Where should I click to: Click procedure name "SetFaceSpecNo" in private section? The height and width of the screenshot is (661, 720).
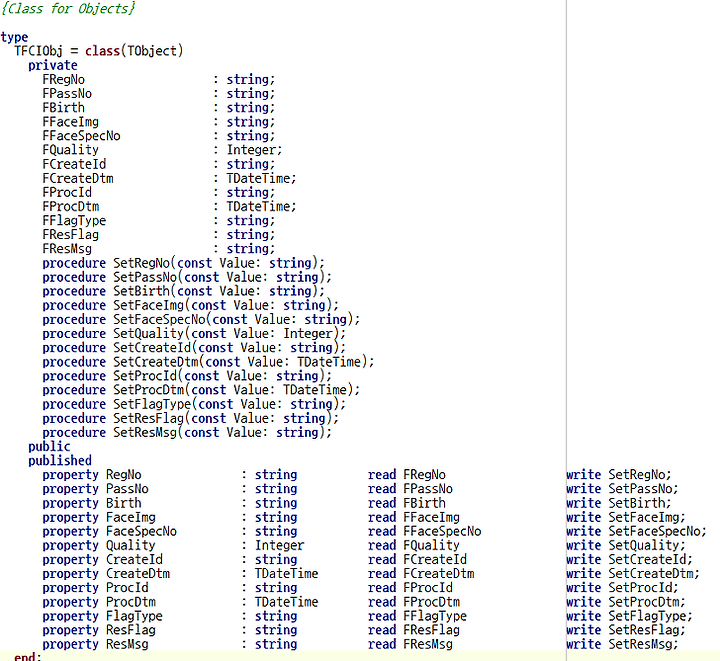(159, 319)
